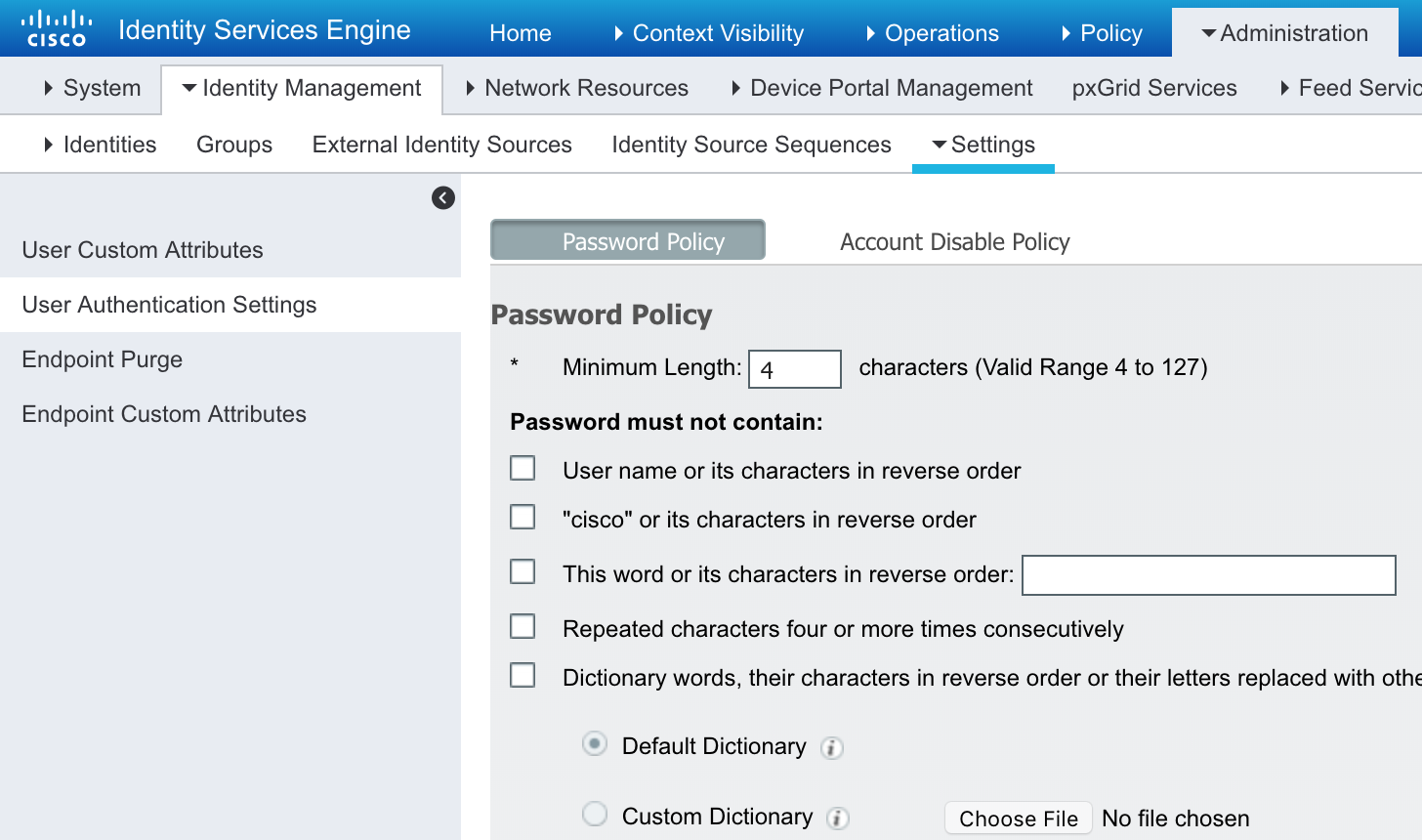Open the Groups tab
This screenshot has width=1422, height=840.
click(234, 145)
